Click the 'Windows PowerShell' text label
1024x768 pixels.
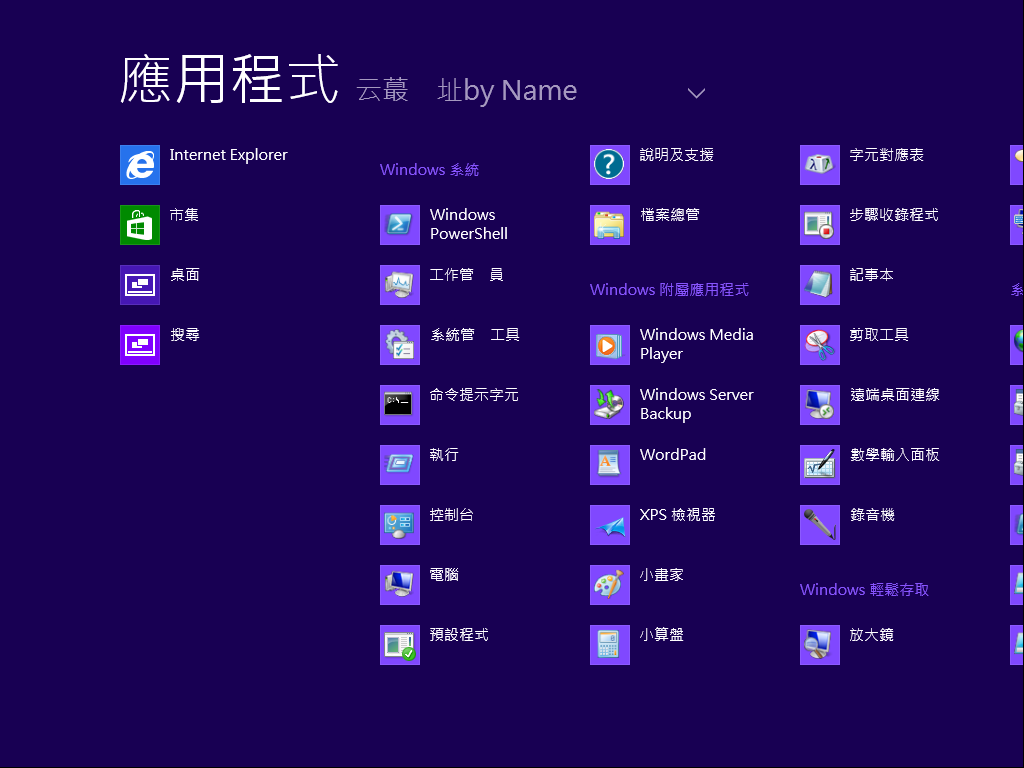point(468,224)
